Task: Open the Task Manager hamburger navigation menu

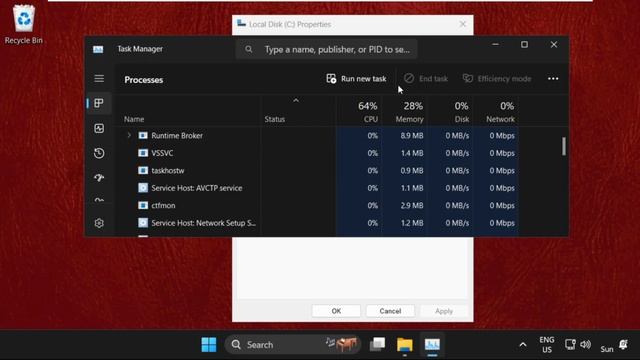Action: (x=99, y=78)
